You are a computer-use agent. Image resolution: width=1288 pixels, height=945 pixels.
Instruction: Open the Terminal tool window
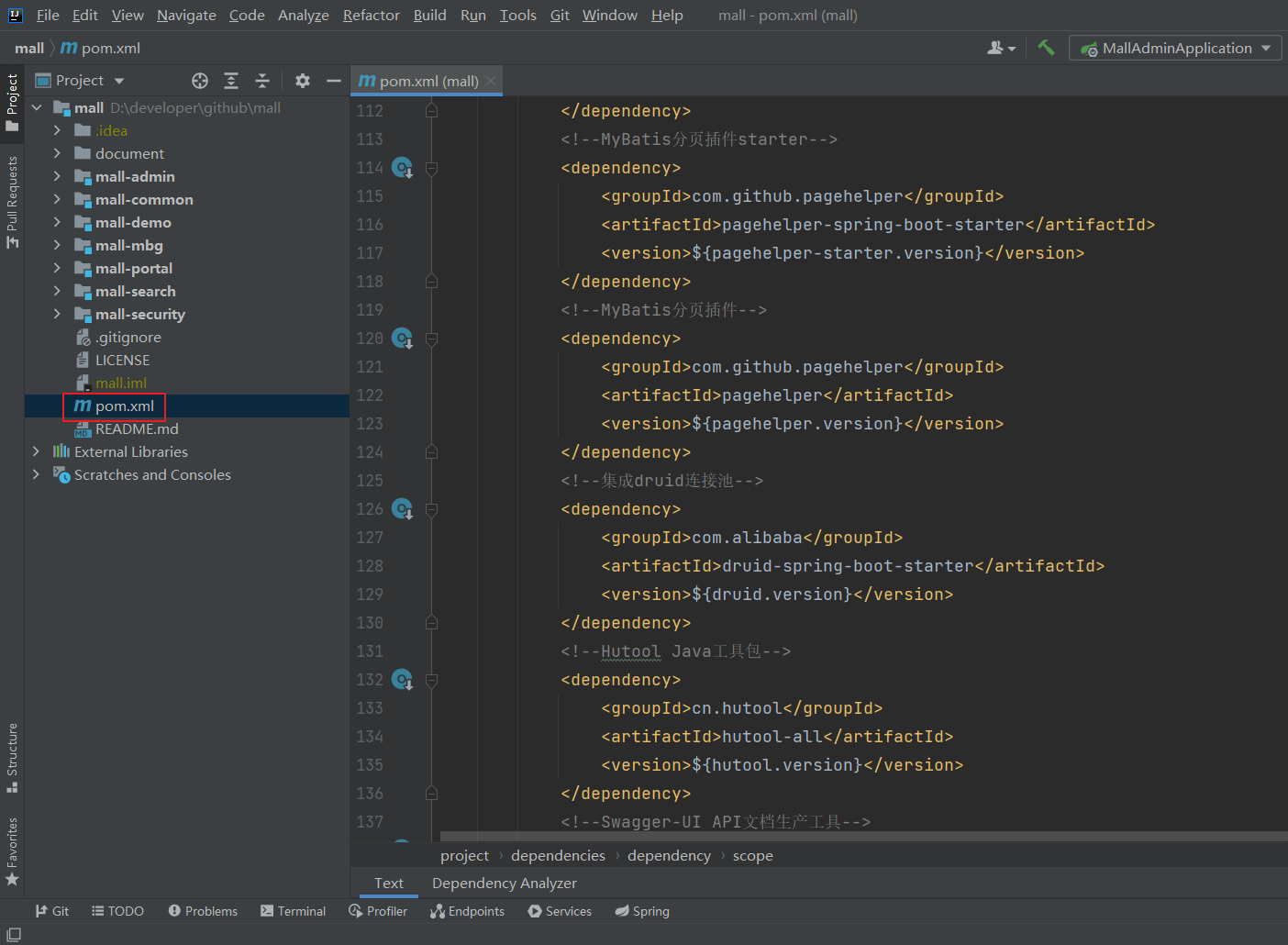(x=293, y=911)
